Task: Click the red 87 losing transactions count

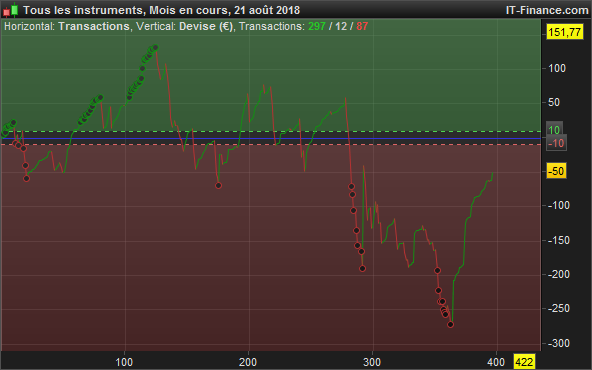Action: (362, 26)
